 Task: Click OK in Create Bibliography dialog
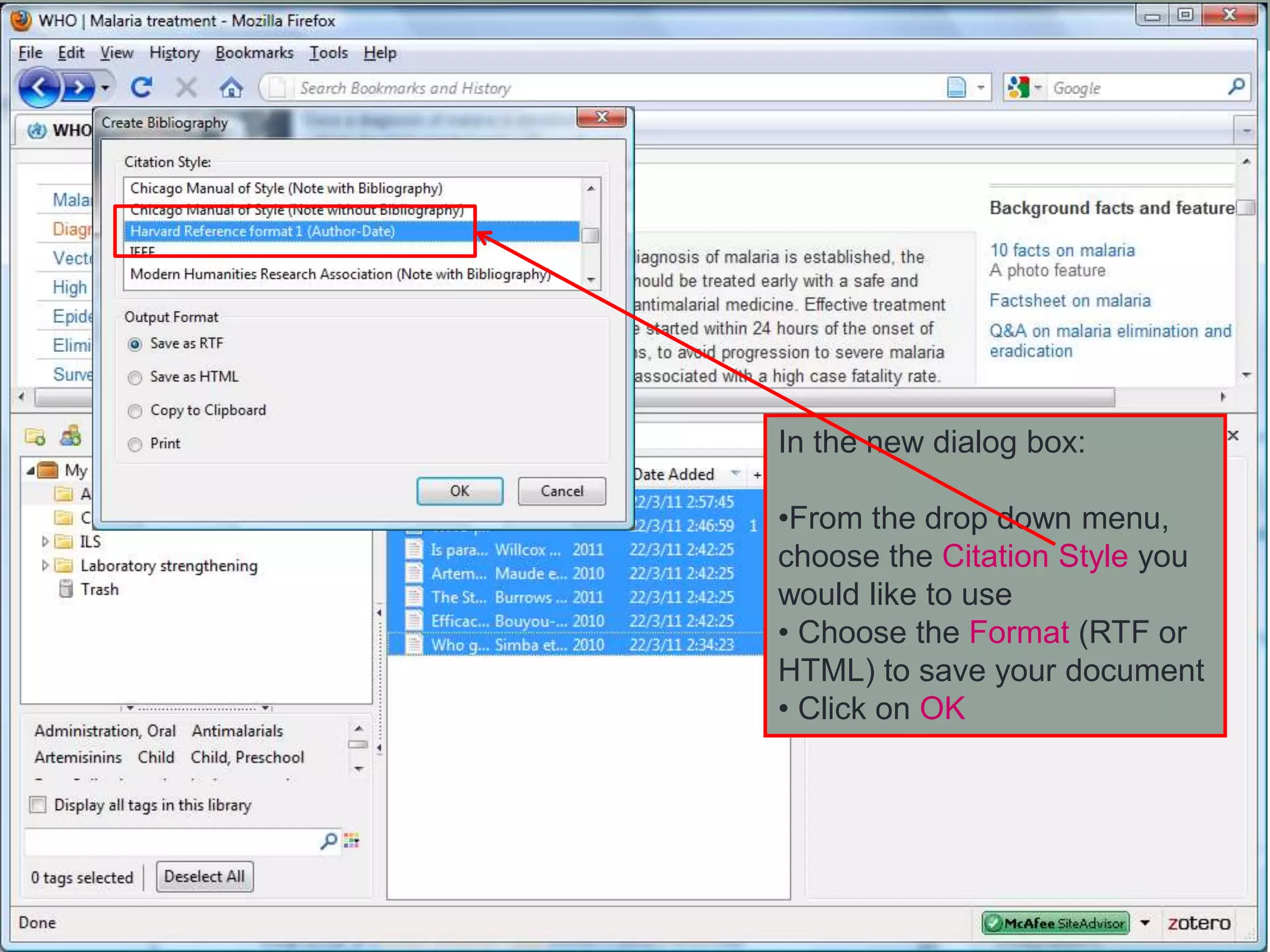click(x=460, y=491)
